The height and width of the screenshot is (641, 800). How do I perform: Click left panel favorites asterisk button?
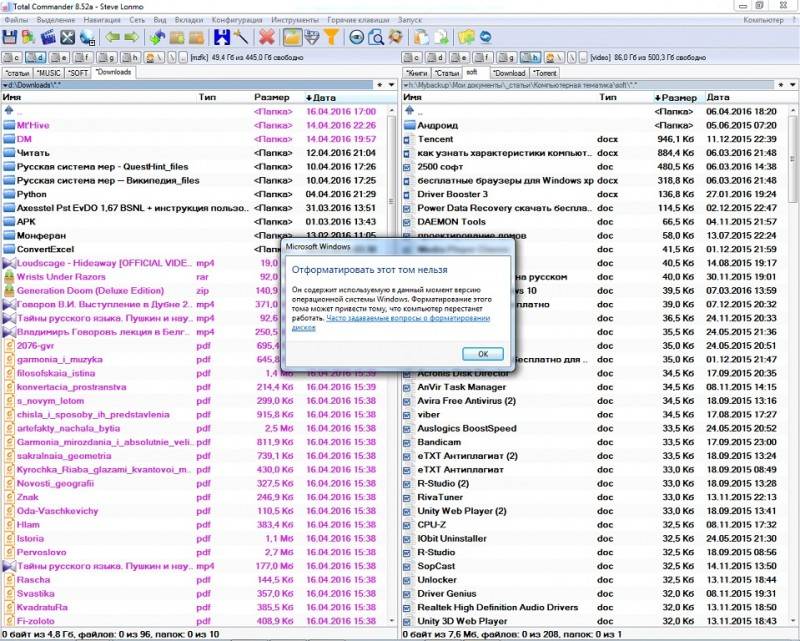click(x=379, y=85)
